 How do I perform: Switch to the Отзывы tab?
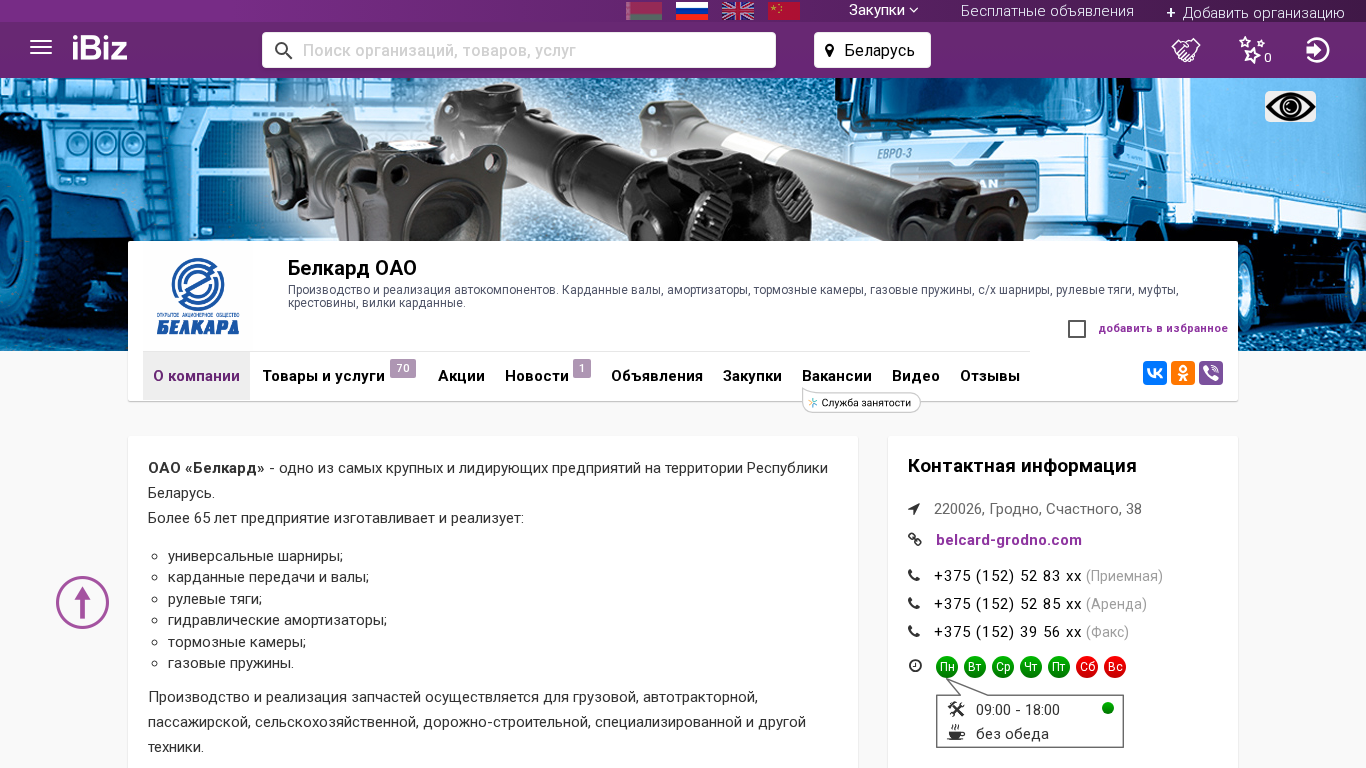990,376
